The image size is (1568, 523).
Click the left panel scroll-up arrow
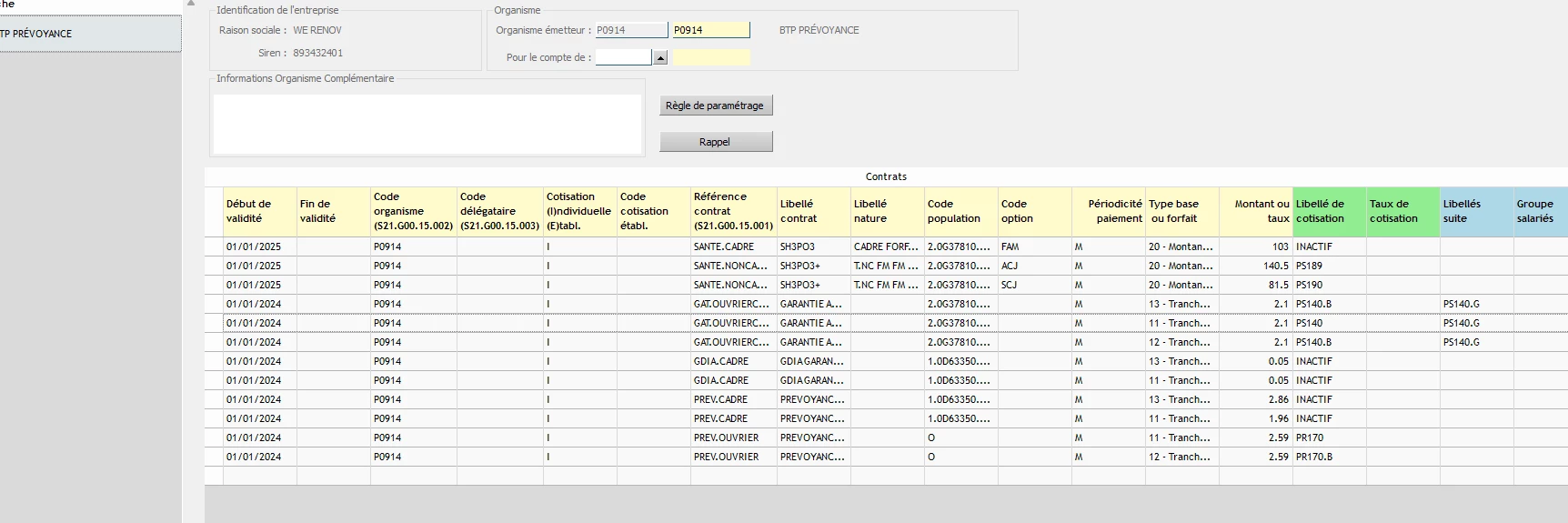[x=190, y=4]
